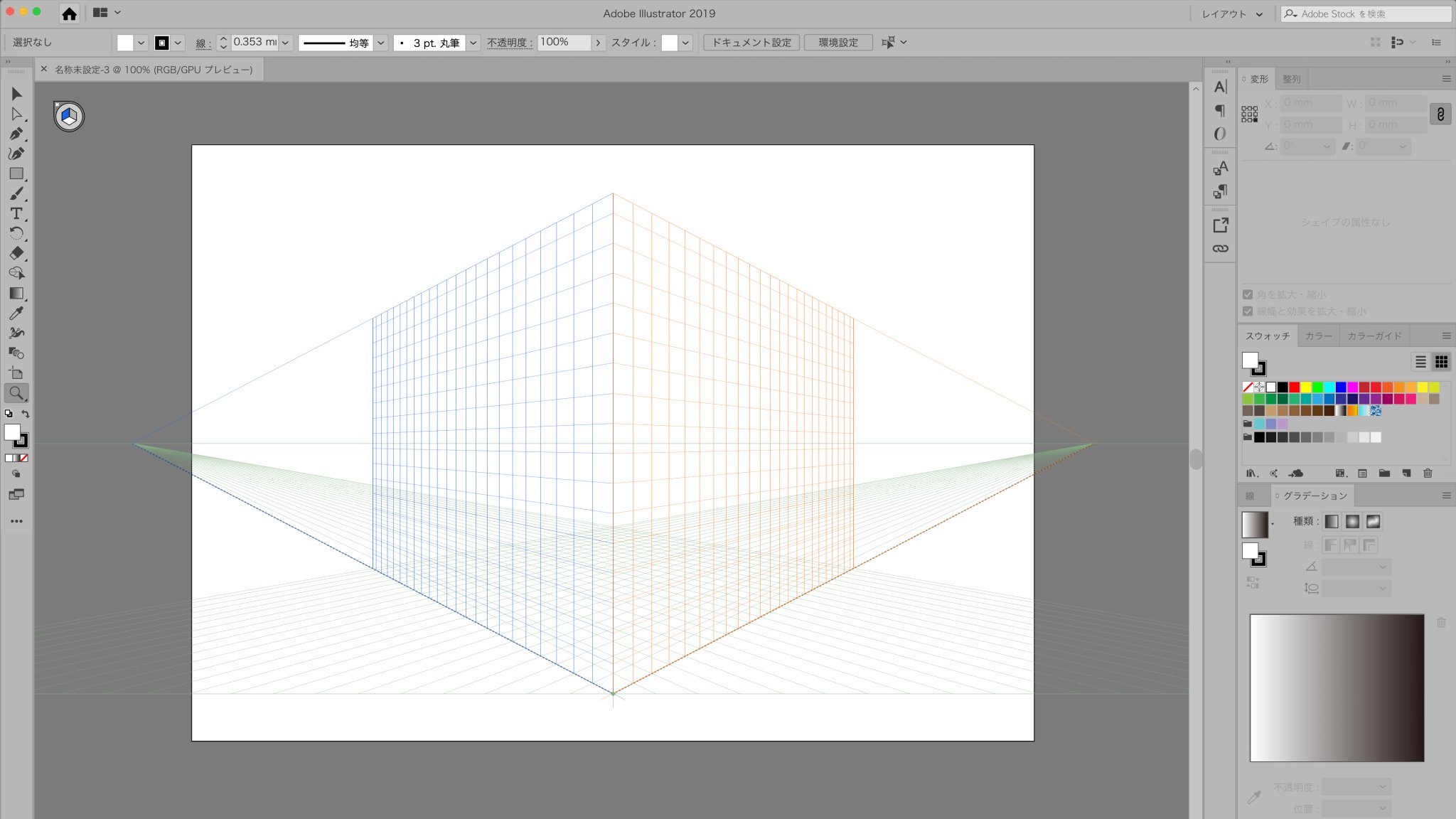Expand the 3 pt. 丸筆 brush dropdown
The image size is (1456, 819).
tap(473, 43)
